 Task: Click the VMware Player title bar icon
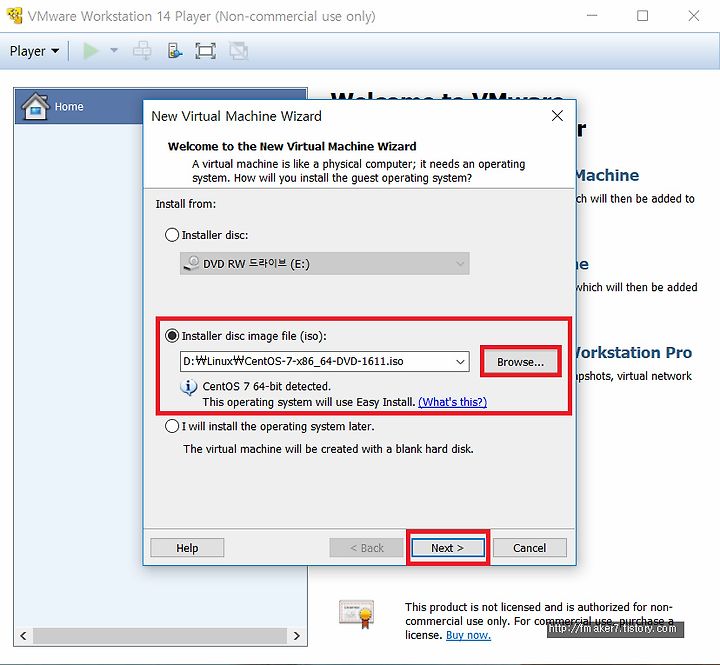click(x=15, y=15)
